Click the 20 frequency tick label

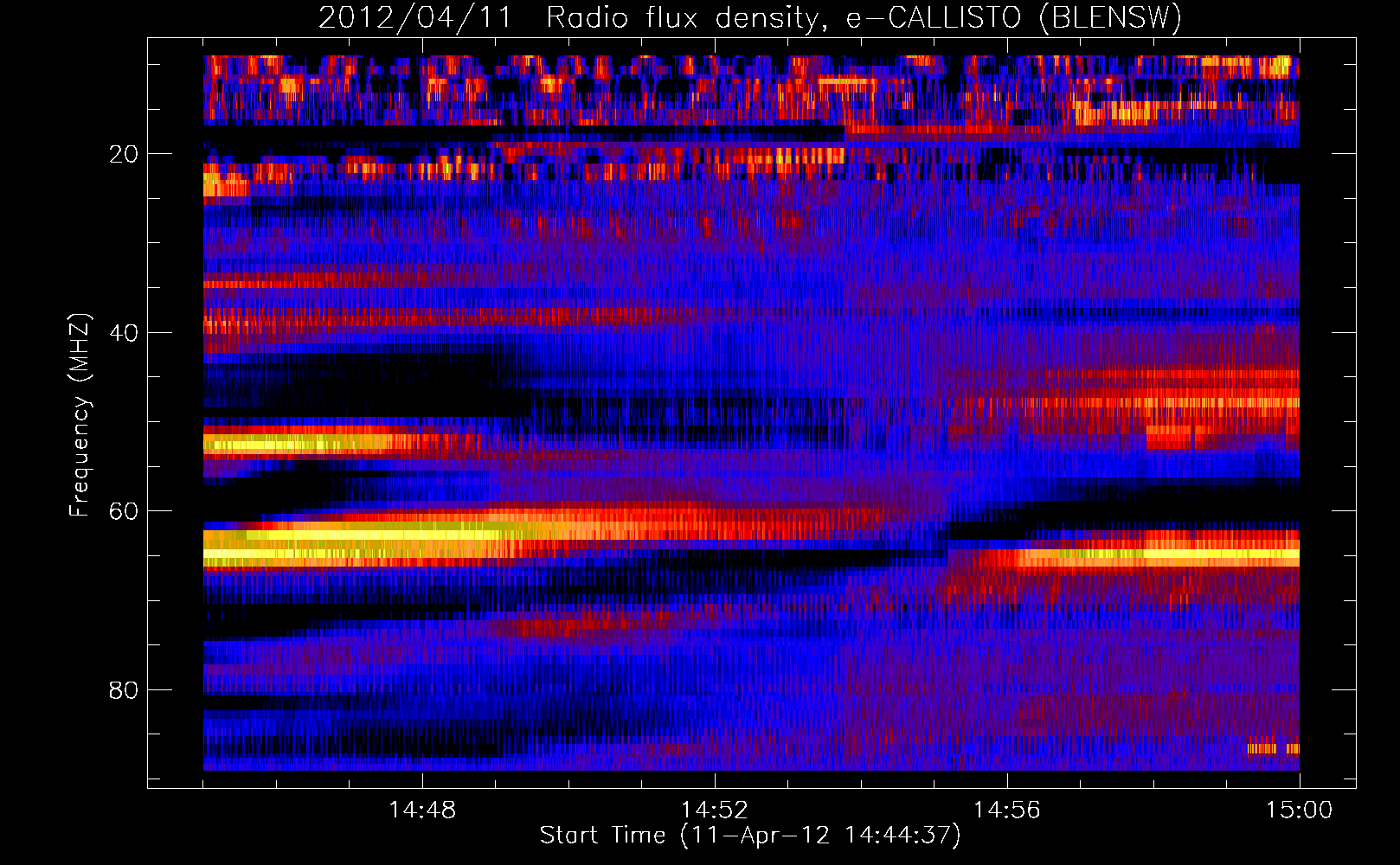point(124,154)
